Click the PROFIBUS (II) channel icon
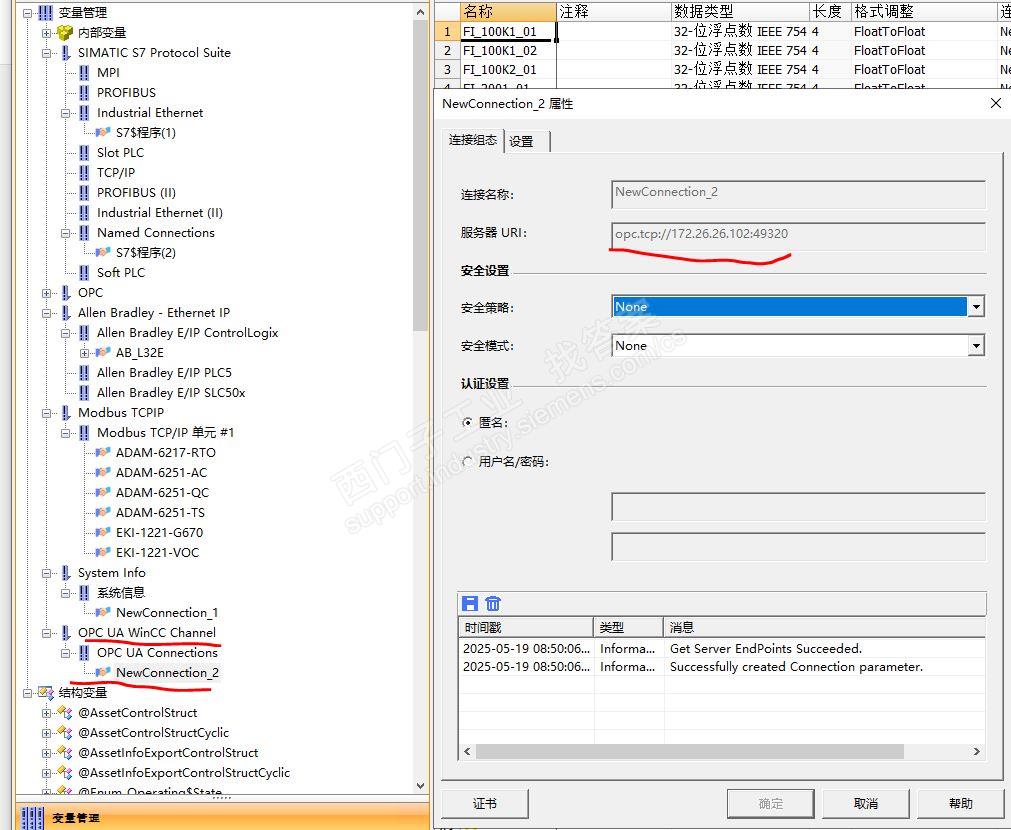This screenshot has height=830, width=1011. 84,193
